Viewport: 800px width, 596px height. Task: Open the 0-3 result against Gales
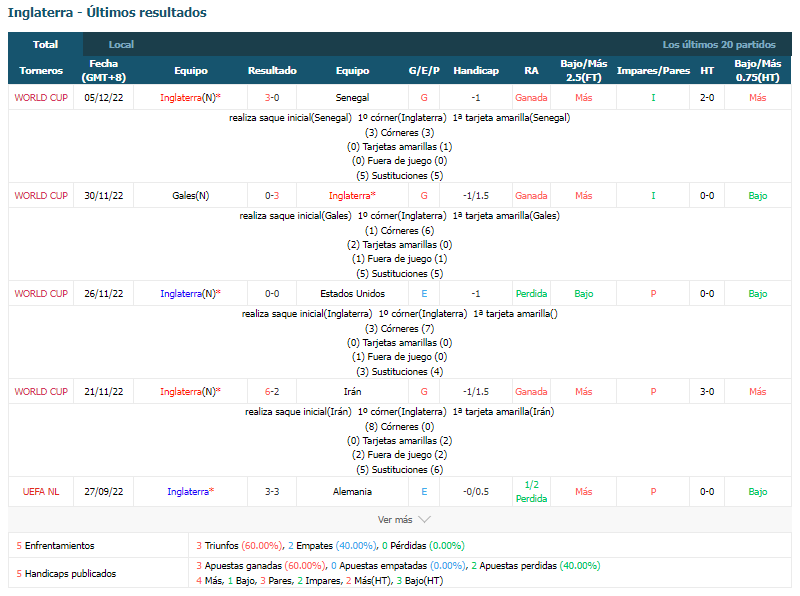point(272,195)
